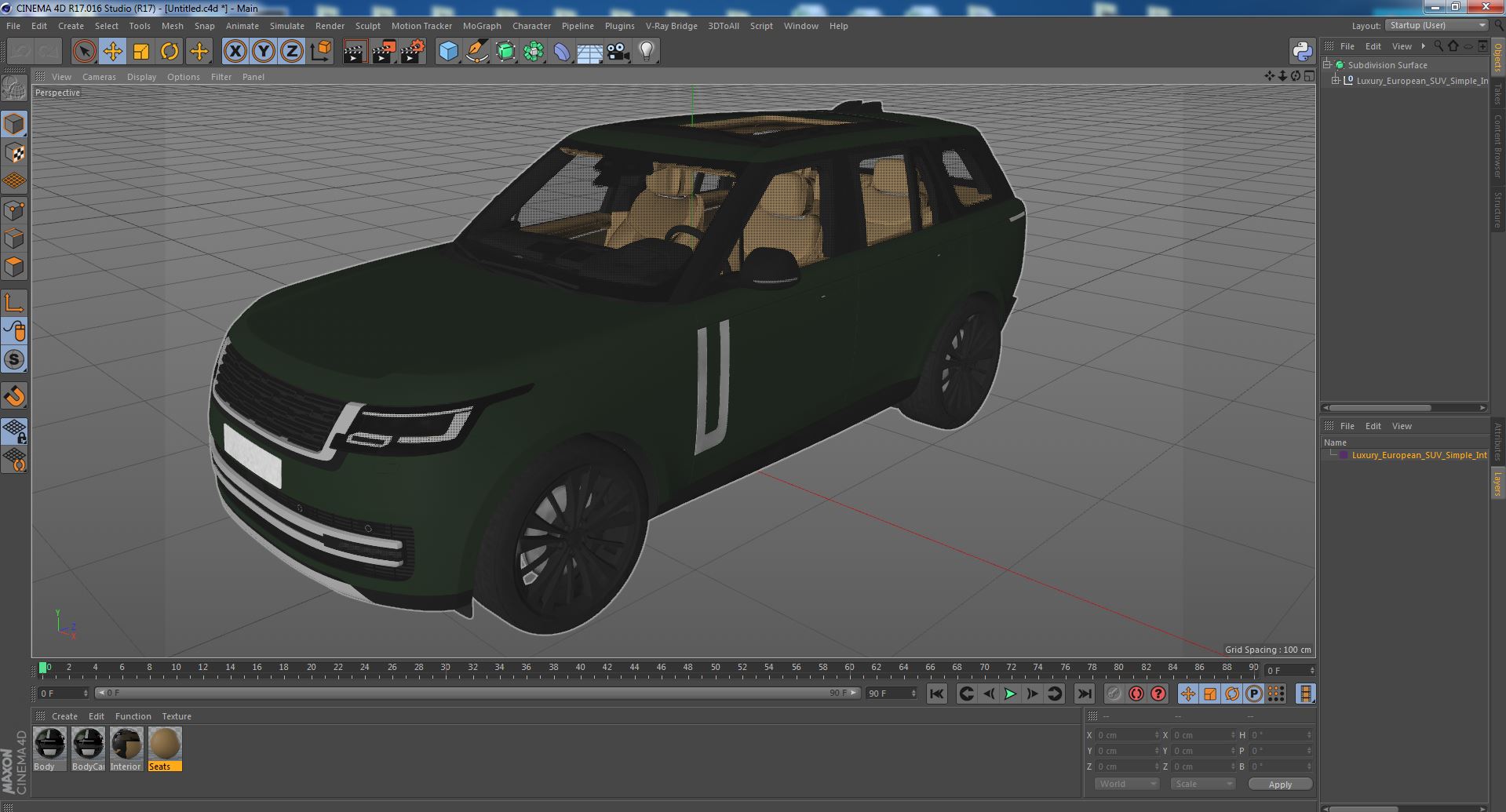
Task: Select the Luxury_European_SUV layer in Layers manager
Action: pos(1419,455)
